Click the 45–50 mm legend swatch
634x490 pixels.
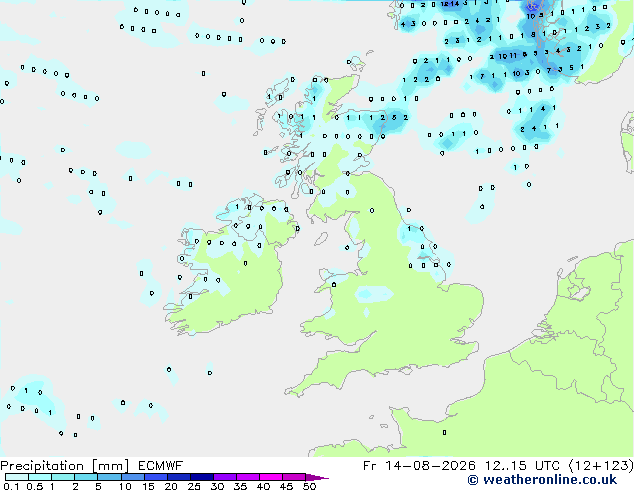pos(294,477)
